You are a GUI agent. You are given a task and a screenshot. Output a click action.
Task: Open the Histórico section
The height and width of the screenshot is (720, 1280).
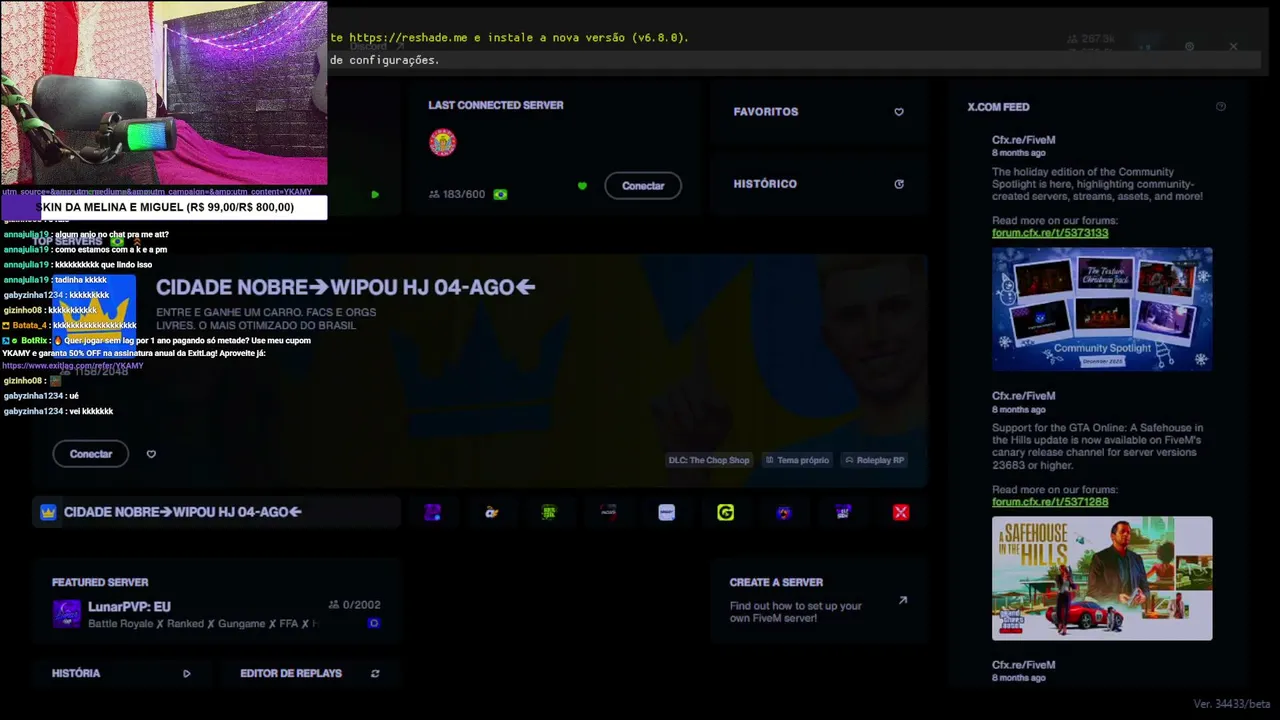pyautogui.click(x=819, y=184)
